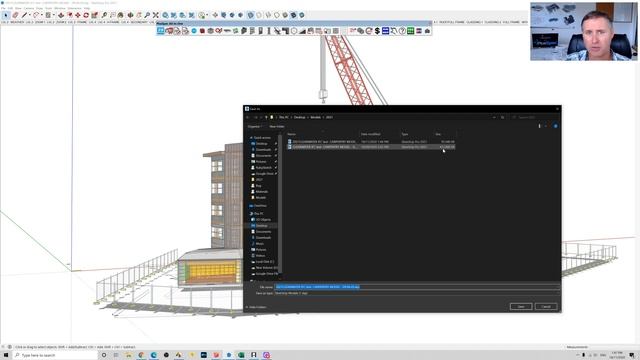Activate the Arc drawing tool

(x=36, y=15)
